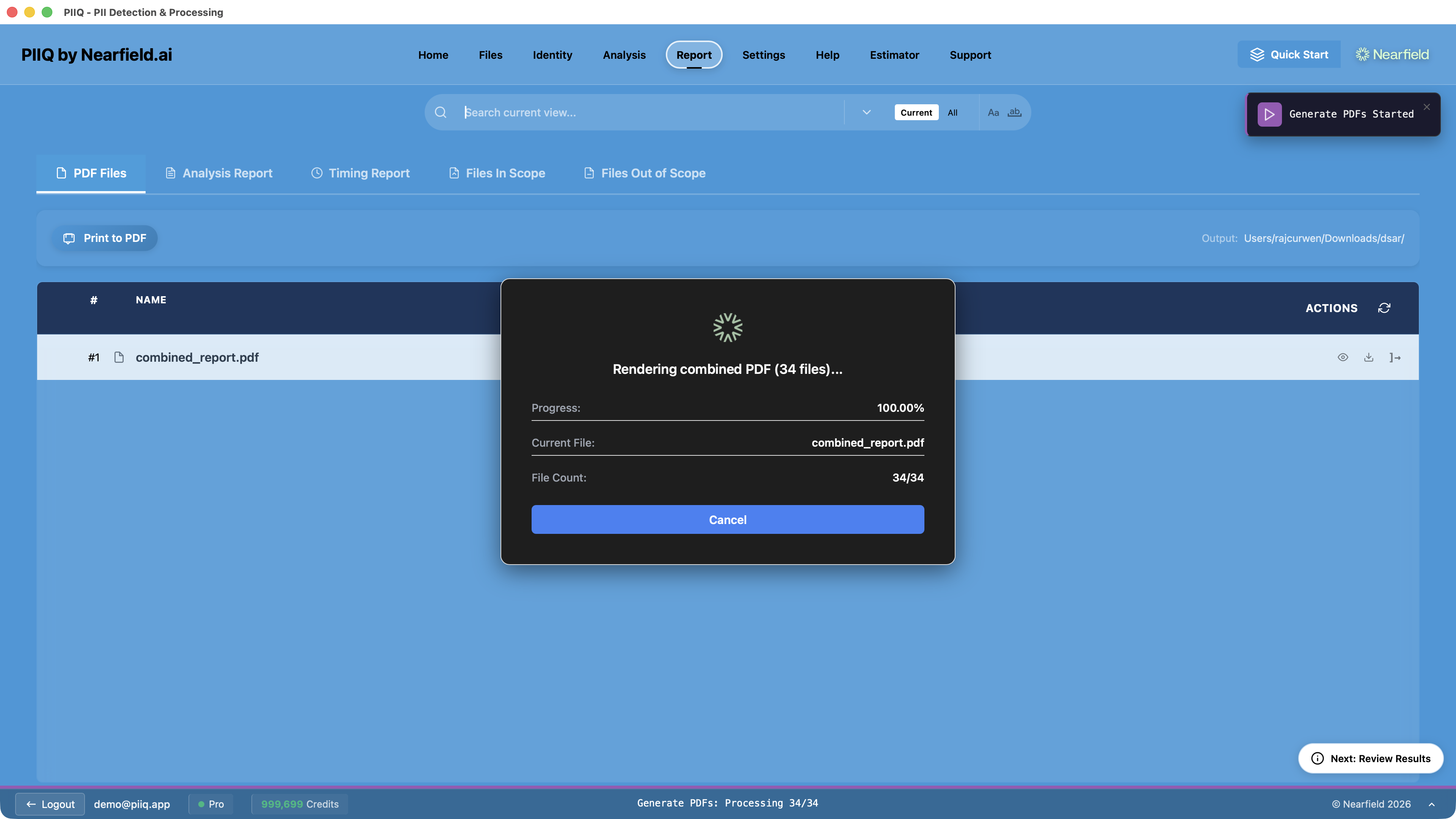Click the export icon in combined_report.pdf row
The width and height of the screenshot is (1456, 819).
point(1395,357)
